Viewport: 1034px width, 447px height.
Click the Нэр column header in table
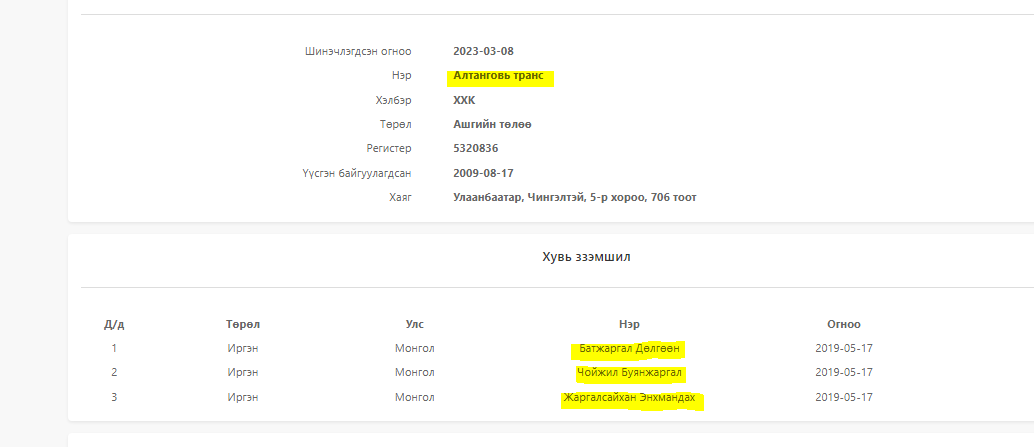pos(629,324)
